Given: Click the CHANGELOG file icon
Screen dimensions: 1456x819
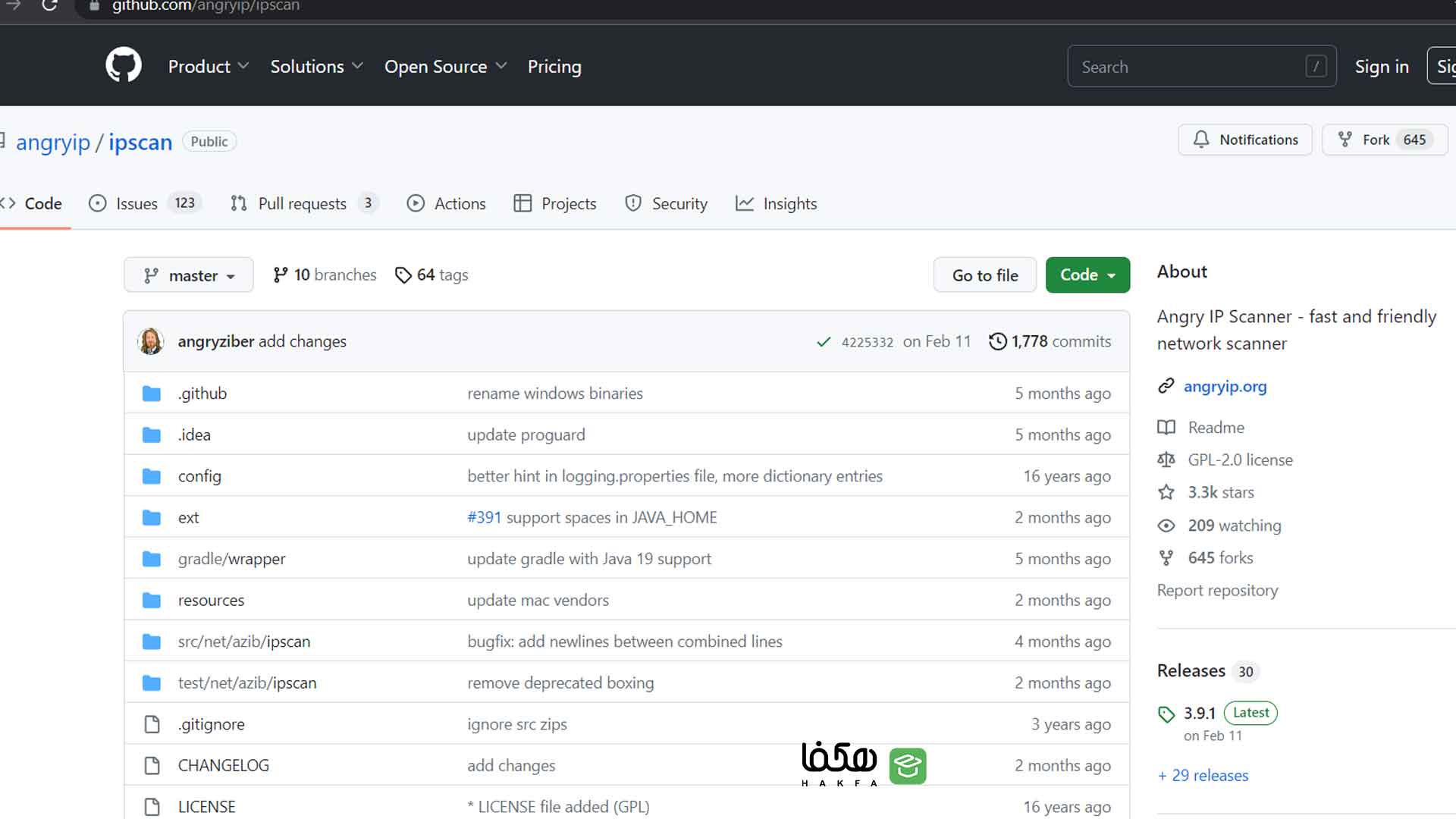Looking at the screenshot, I should pyautogui.click(x=152, y=765).
